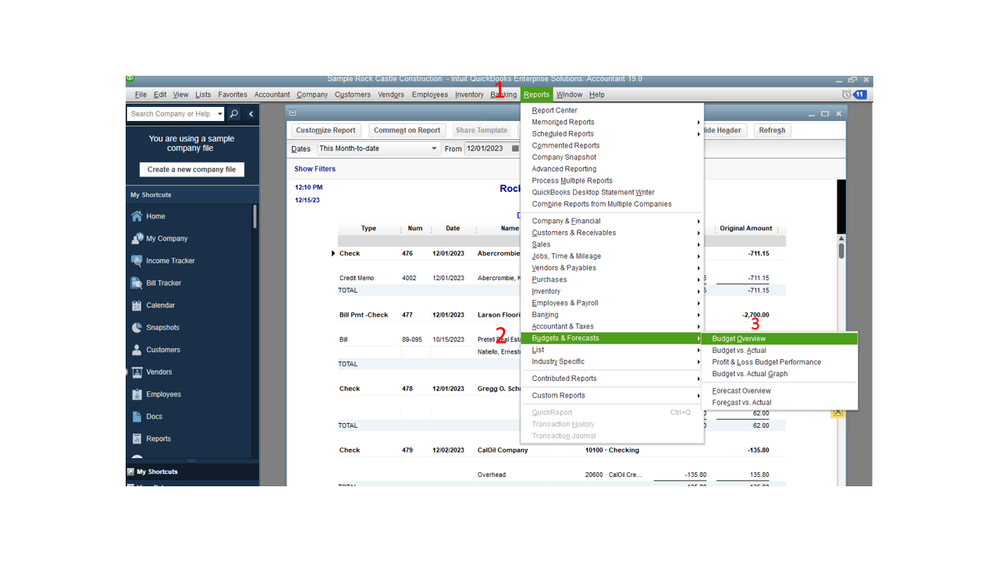Screen dimensions: 999x562
Task: Open Snapshots shortcut in sidebar
Action: pos(162,328)
